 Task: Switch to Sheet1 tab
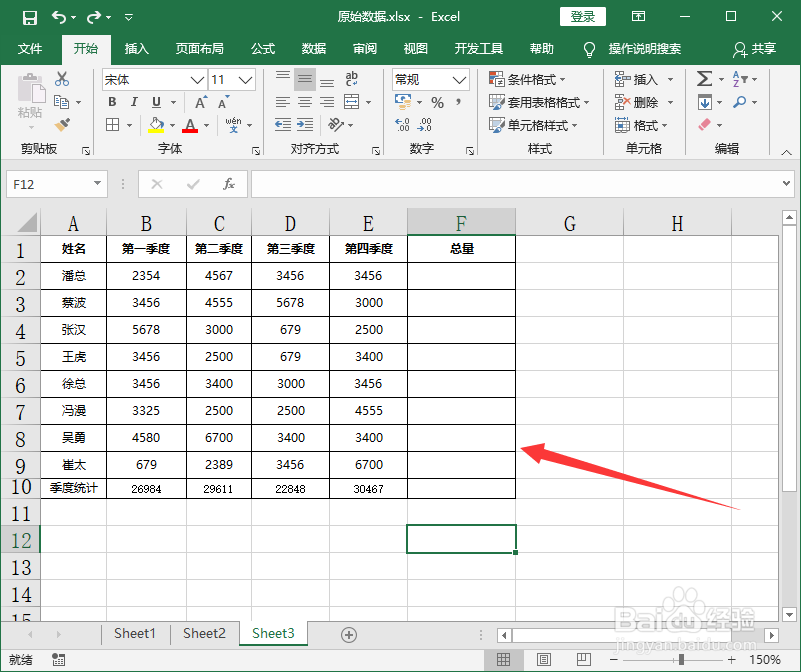[135, 634]
